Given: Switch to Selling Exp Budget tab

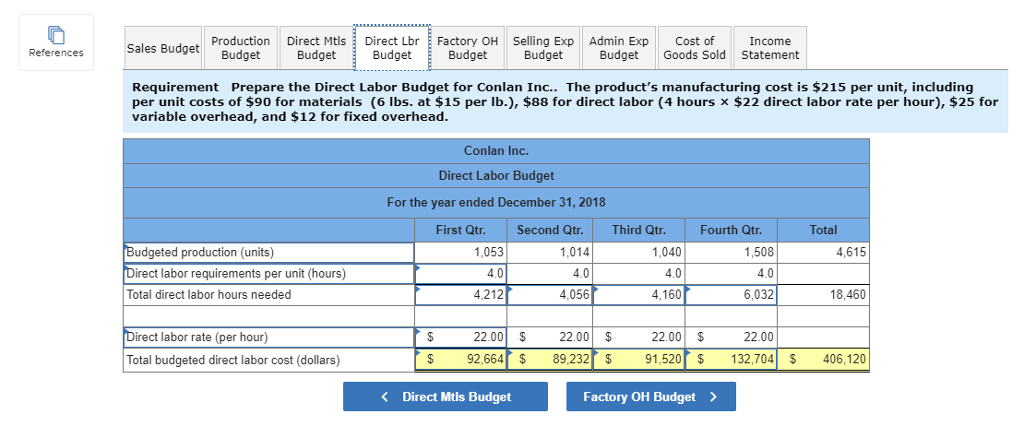Looking at the screenshot, I should (543, 48).
